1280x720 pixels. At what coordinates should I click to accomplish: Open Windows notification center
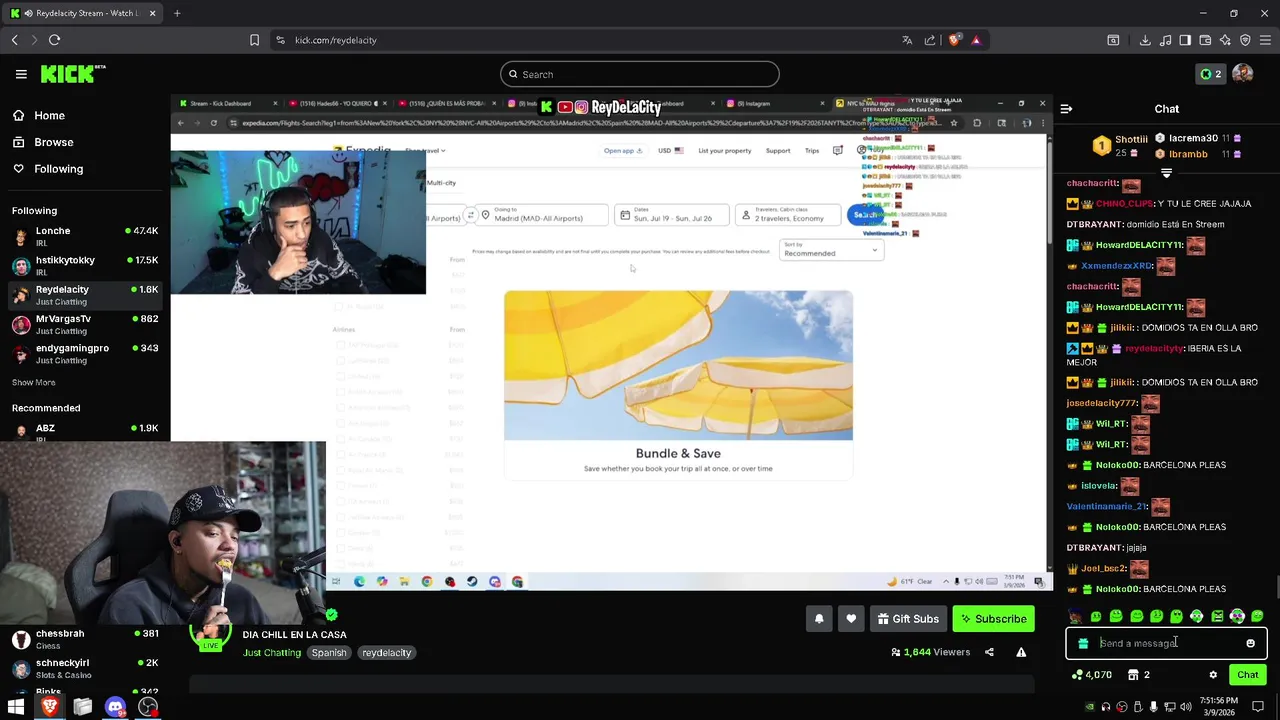pyautogui.click(x=1257, y=708)
